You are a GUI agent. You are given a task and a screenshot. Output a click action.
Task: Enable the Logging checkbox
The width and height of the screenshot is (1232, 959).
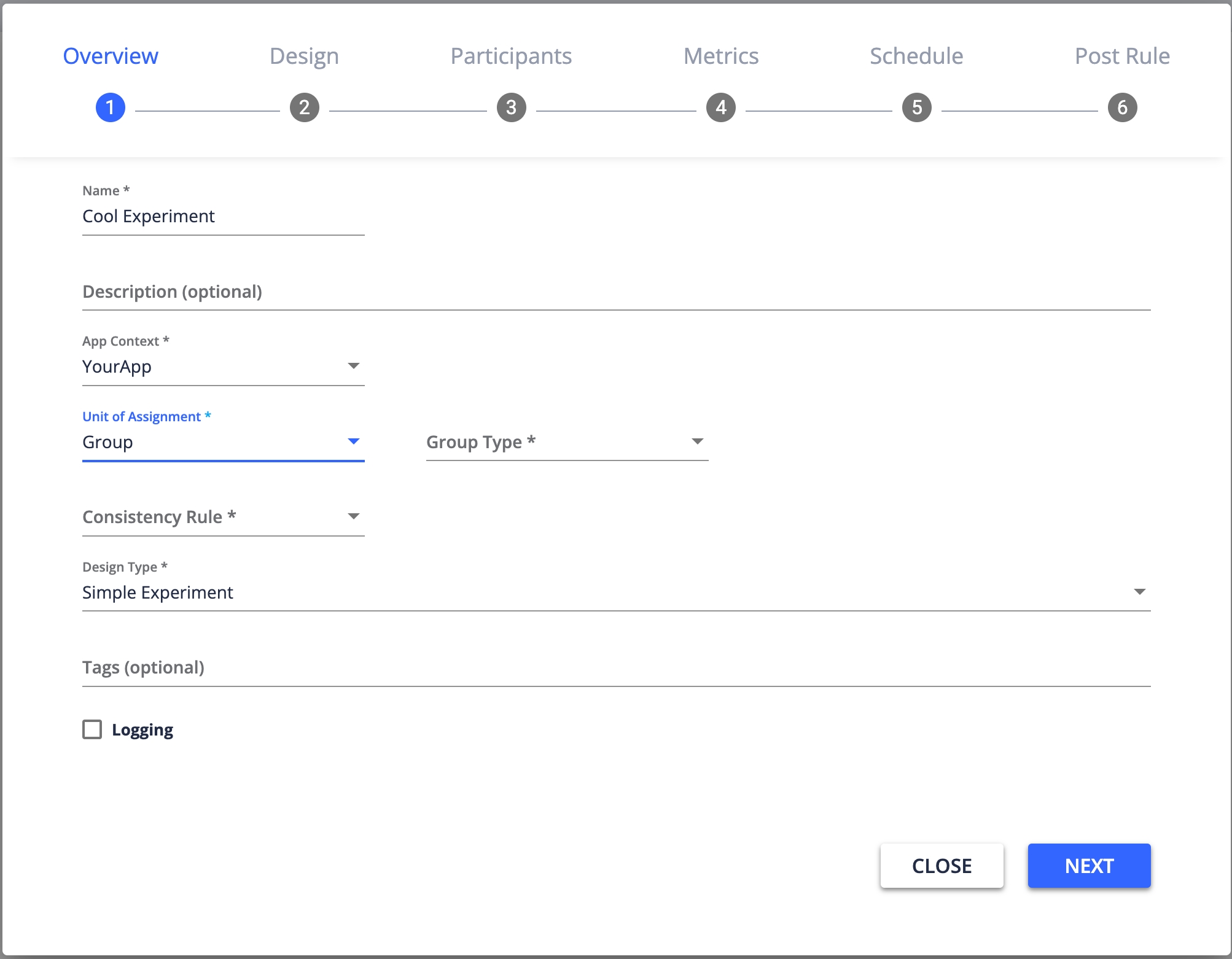click(92, 729)
